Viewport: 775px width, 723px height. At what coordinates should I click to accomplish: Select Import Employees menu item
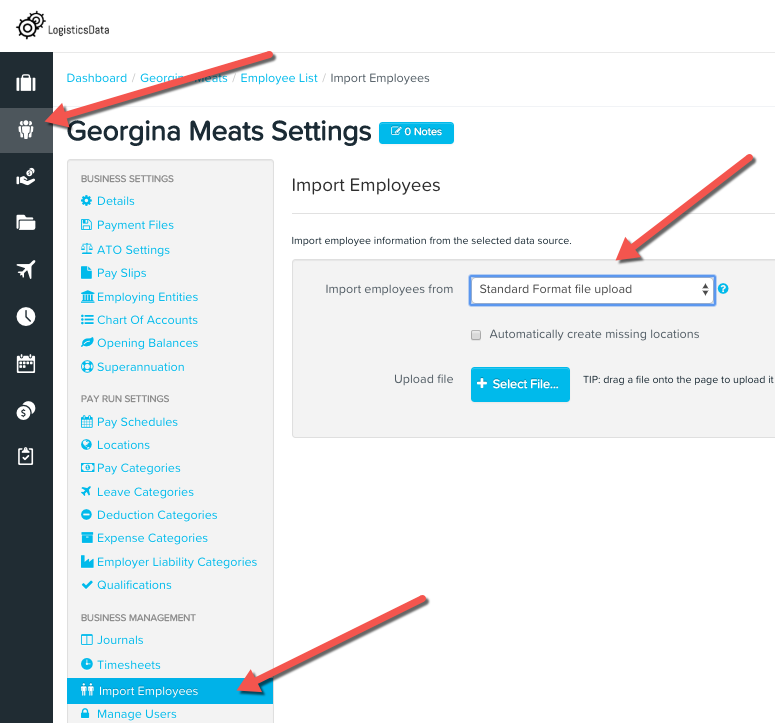click(x=170, y=691)
